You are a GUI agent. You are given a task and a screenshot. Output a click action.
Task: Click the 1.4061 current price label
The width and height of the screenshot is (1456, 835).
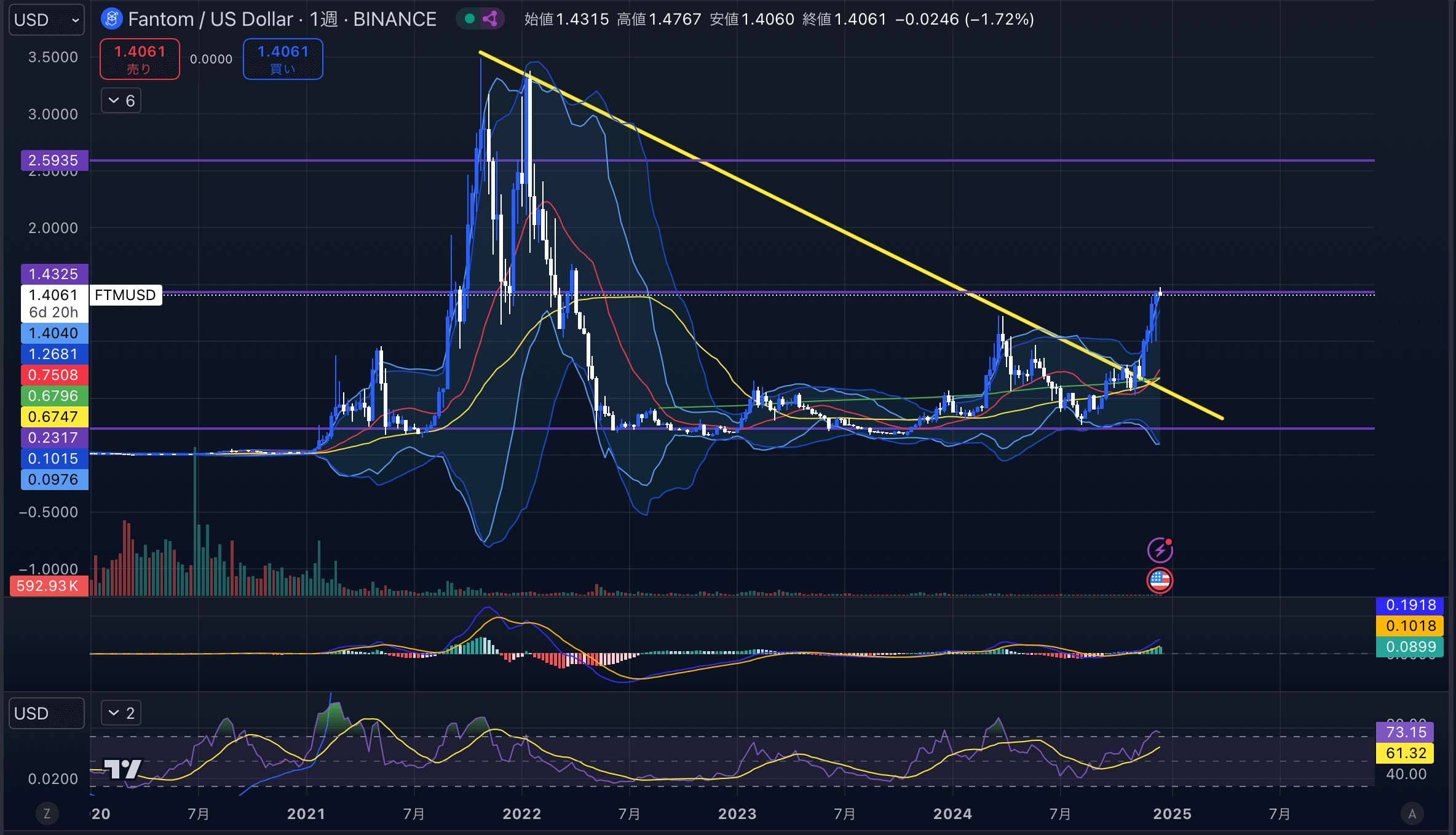click(x=54, y=295)
